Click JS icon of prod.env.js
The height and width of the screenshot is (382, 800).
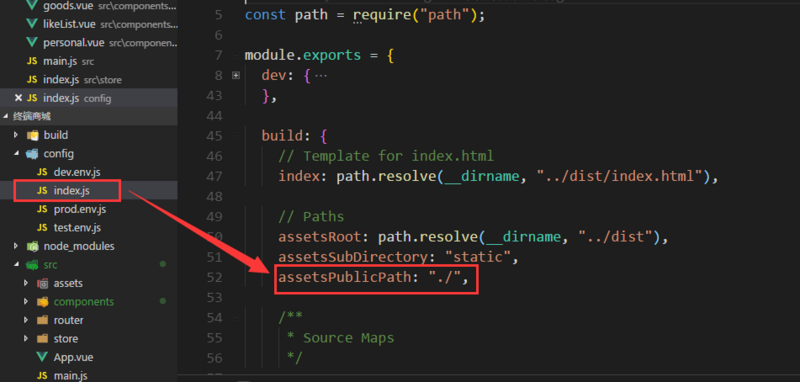point(42,209)
